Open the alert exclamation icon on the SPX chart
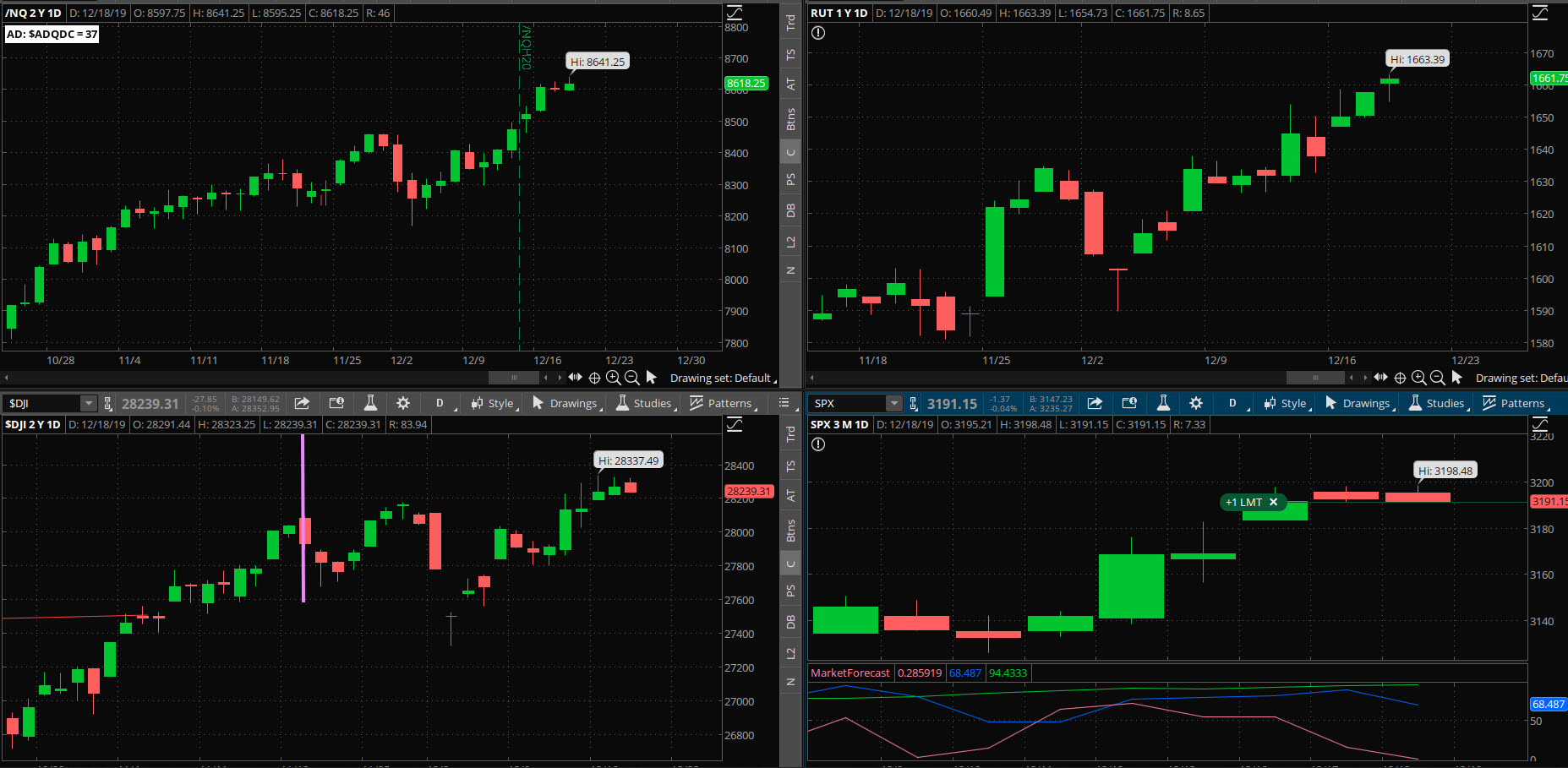1568x768 pixels. coord(818,444)
